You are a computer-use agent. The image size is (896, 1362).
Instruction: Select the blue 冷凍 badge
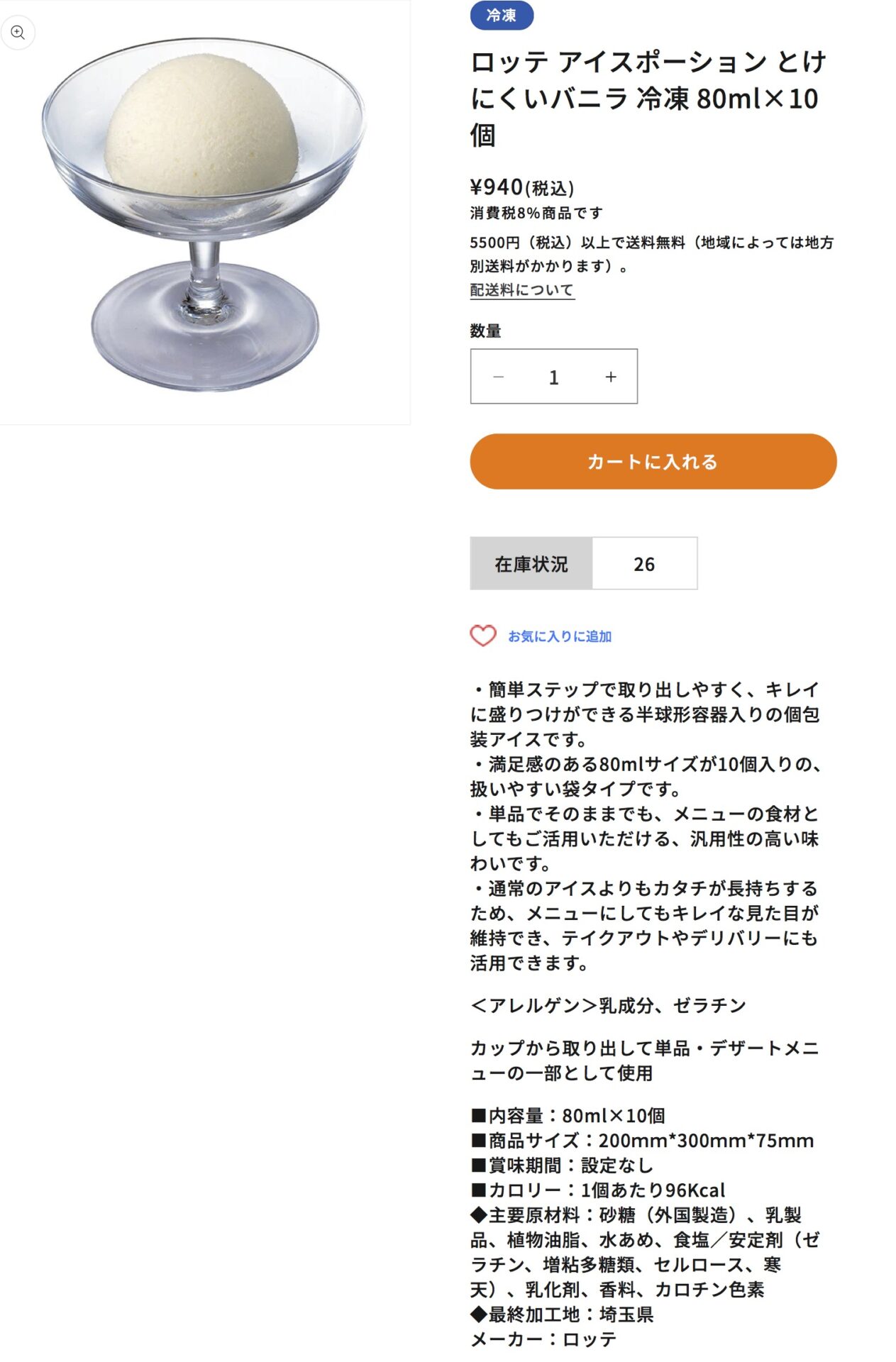(x=502, y=16)
